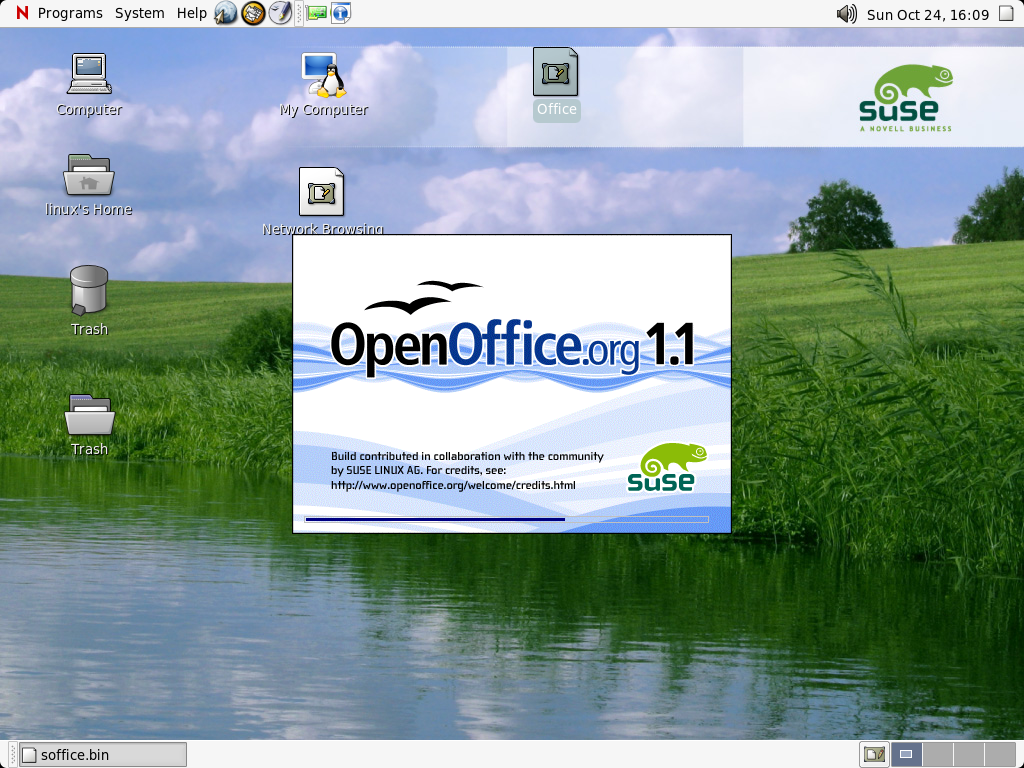Switch to the fourth workspace
Image resolution: width=1024 pixels, height=768 pixels.
pyautogui.click(x=999, y=754)
